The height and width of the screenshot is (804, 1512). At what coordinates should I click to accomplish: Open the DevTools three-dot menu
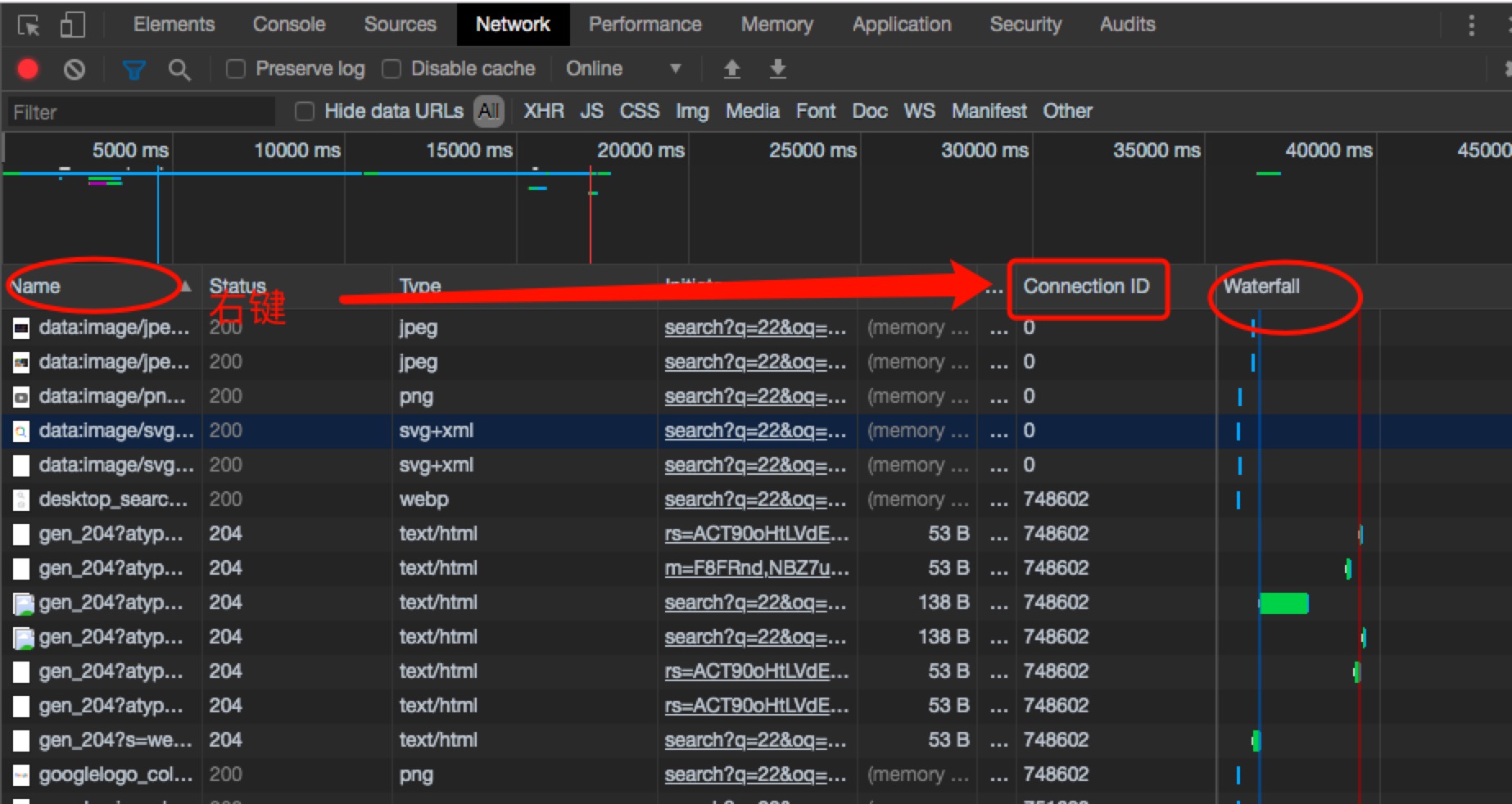[x=1471, y=25]
